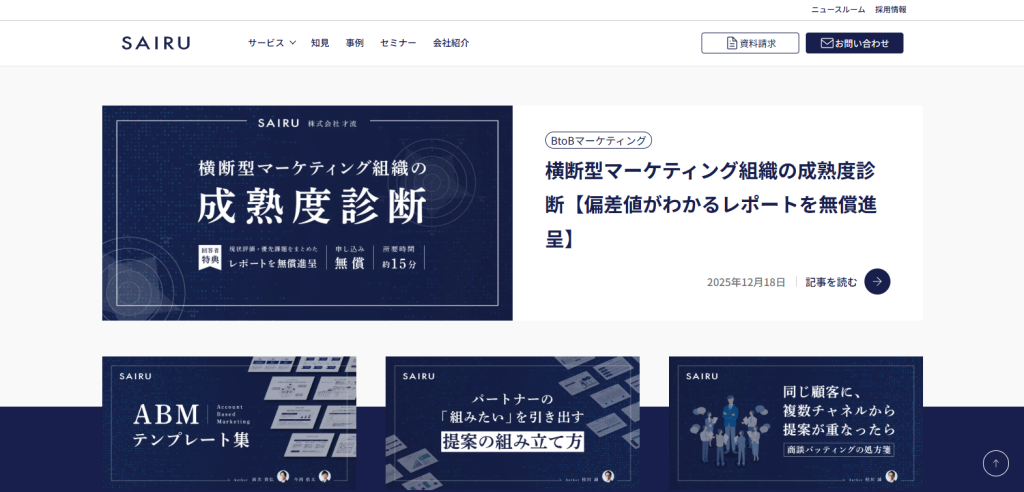Open the 同じ顧客に、複数チャネルから card
1024x492 pixels.
tap(796, 423)
